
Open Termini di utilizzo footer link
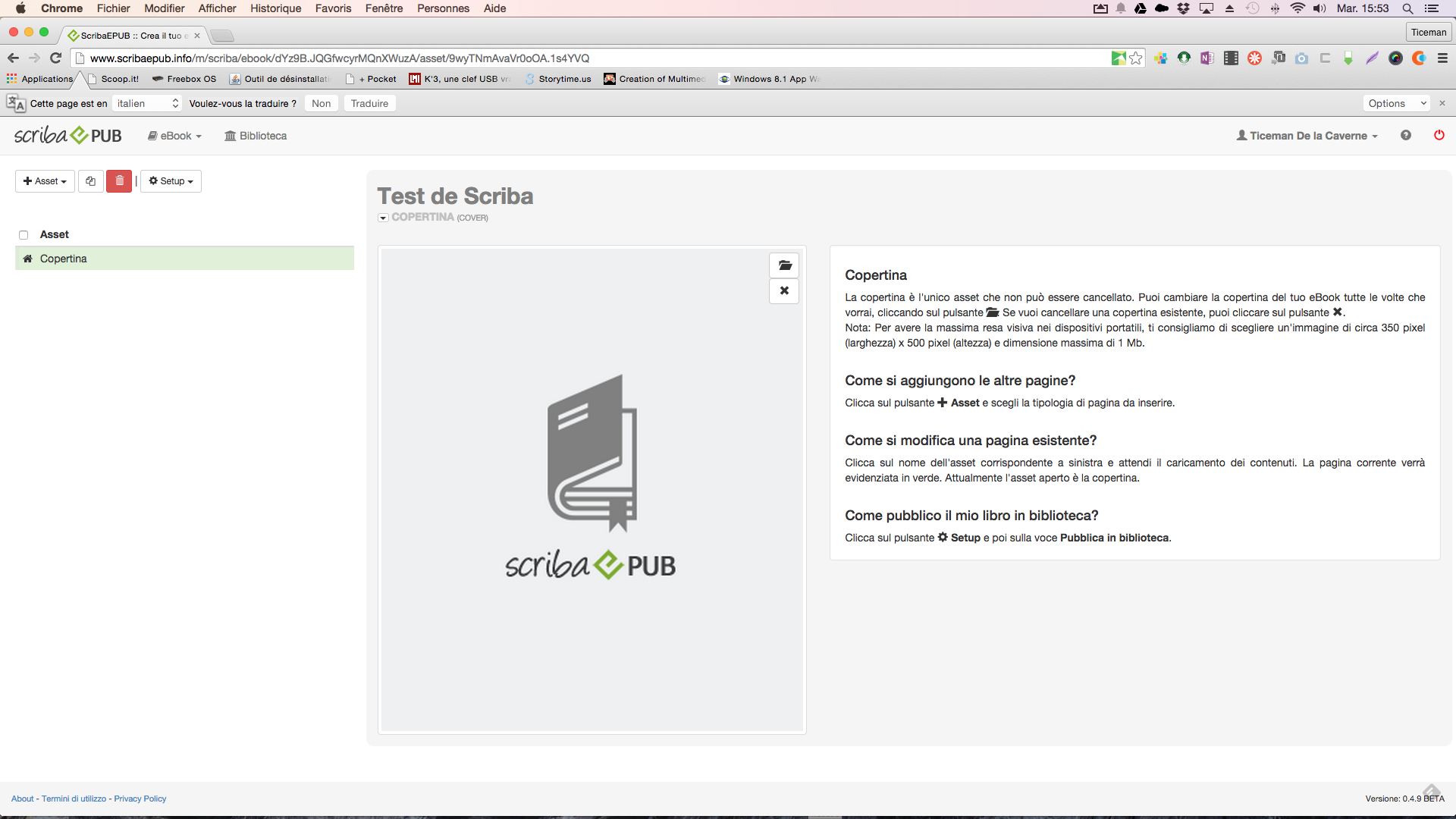coord(74,799)
